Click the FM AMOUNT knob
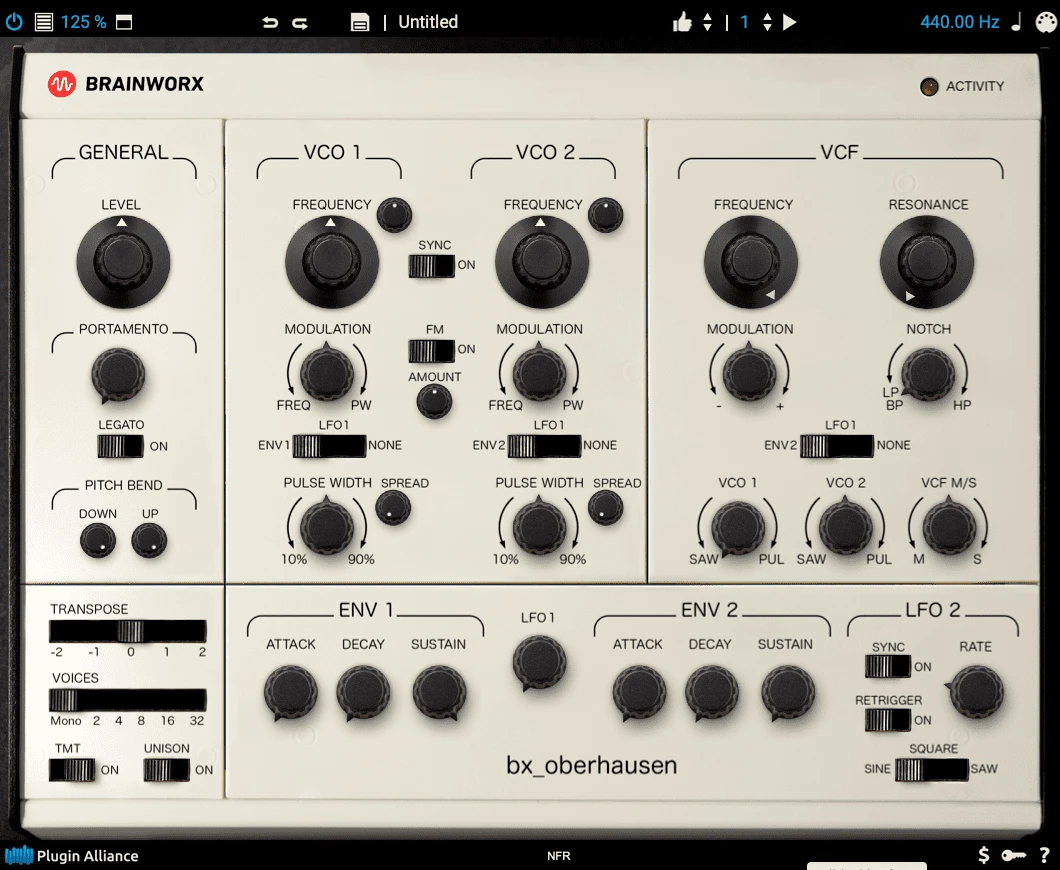This screenshot has height=870, width=1060. [434, 401]
